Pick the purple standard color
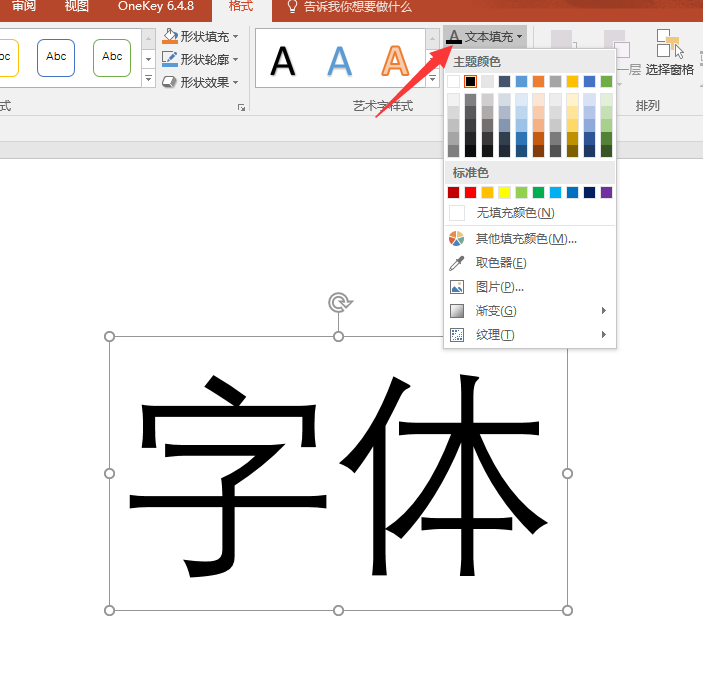The height and width of the screenshot is (681, 703). (607, 192)
